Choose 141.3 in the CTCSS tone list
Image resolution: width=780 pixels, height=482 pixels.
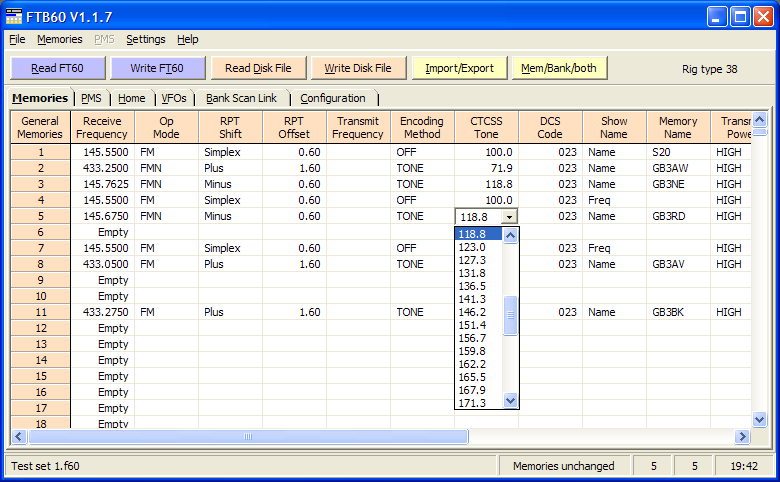[x=479, y=299]
